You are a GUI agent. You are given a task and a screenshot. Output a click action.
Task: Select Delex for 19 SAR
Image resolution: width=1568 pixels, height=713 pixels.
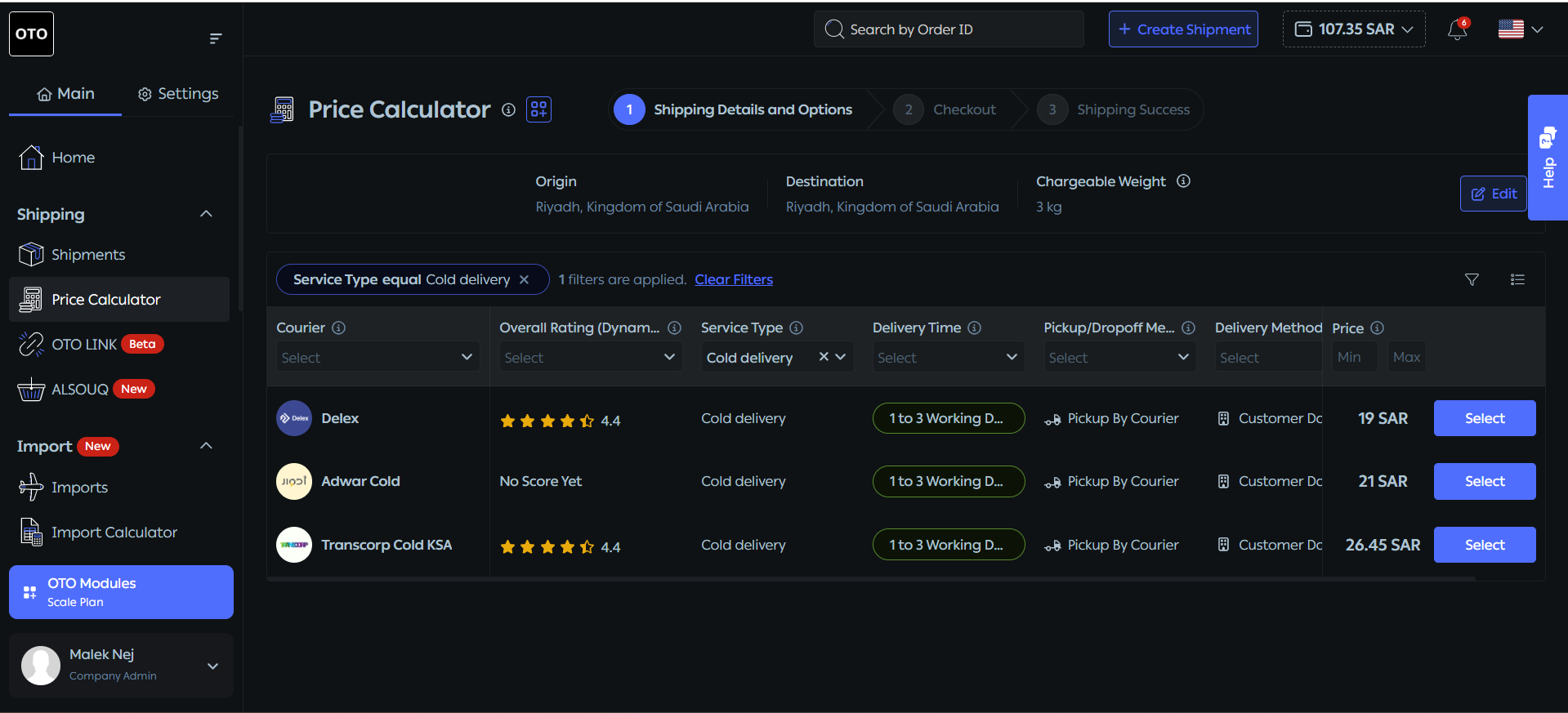(x=1485, y=418)
